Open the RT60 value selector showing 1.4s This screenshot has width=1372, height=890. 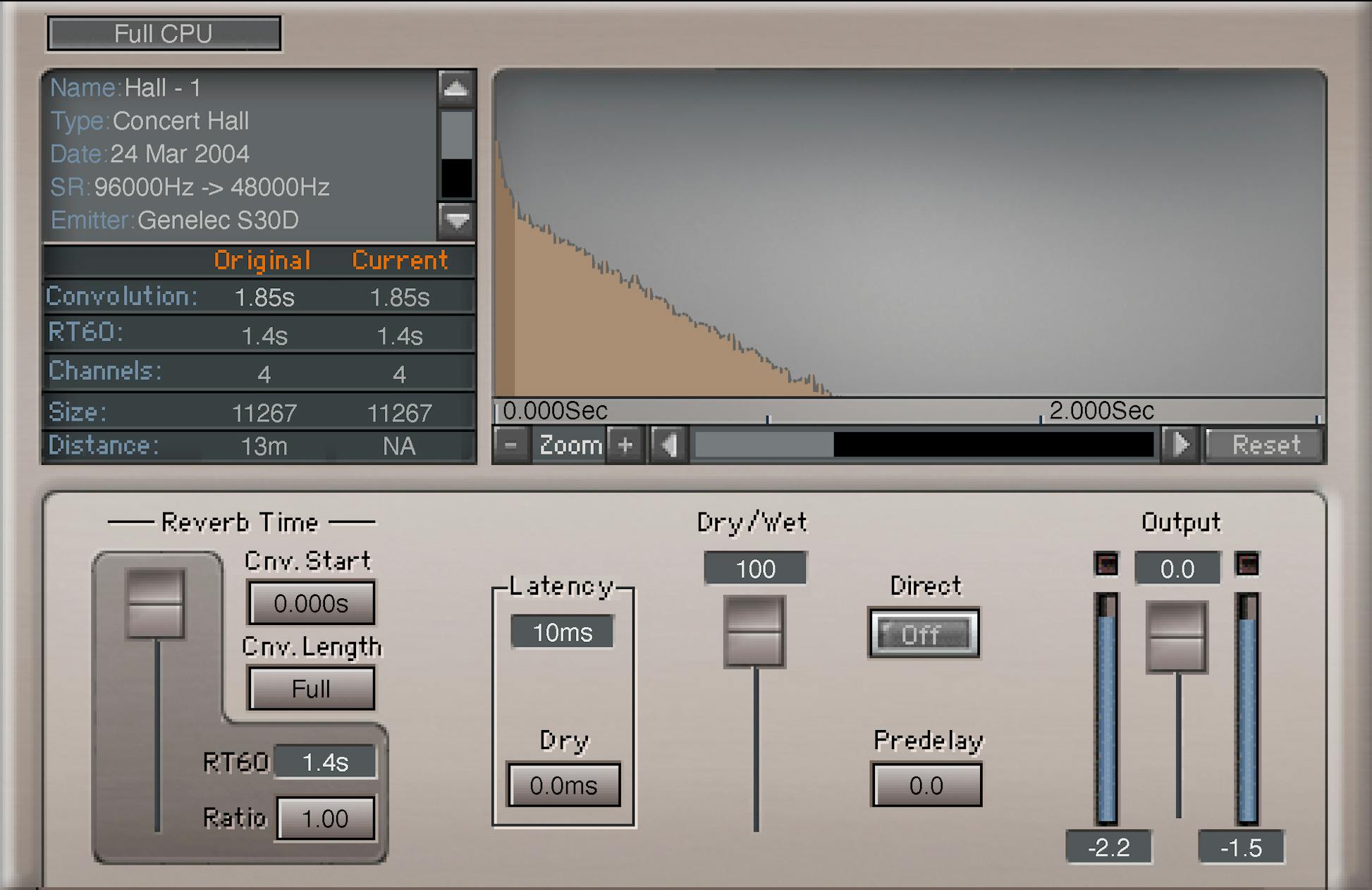tap(324, 761)
